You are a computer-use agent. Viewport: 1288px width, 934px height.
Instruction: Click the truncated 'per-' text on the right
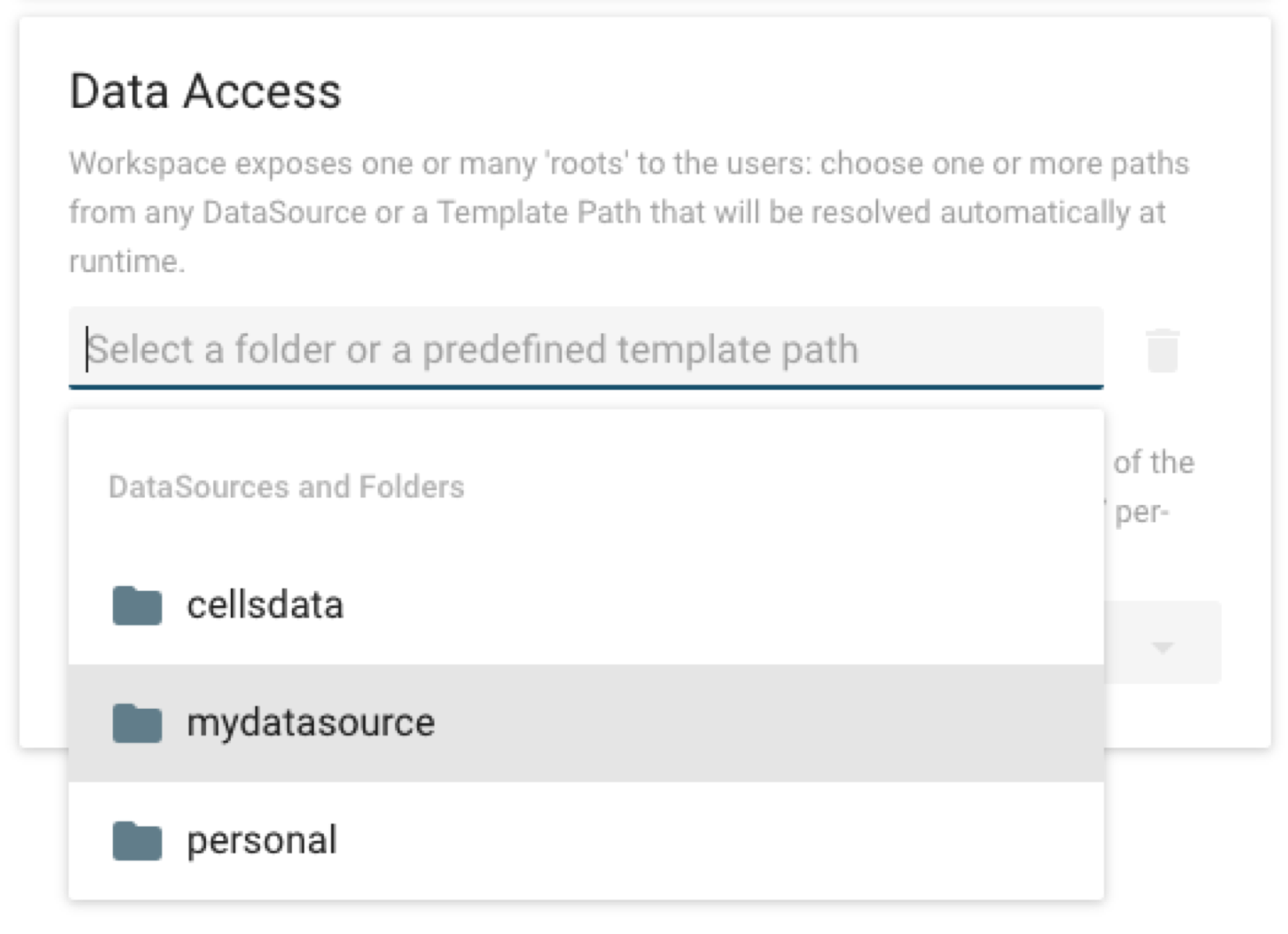tap(1142, 513)
